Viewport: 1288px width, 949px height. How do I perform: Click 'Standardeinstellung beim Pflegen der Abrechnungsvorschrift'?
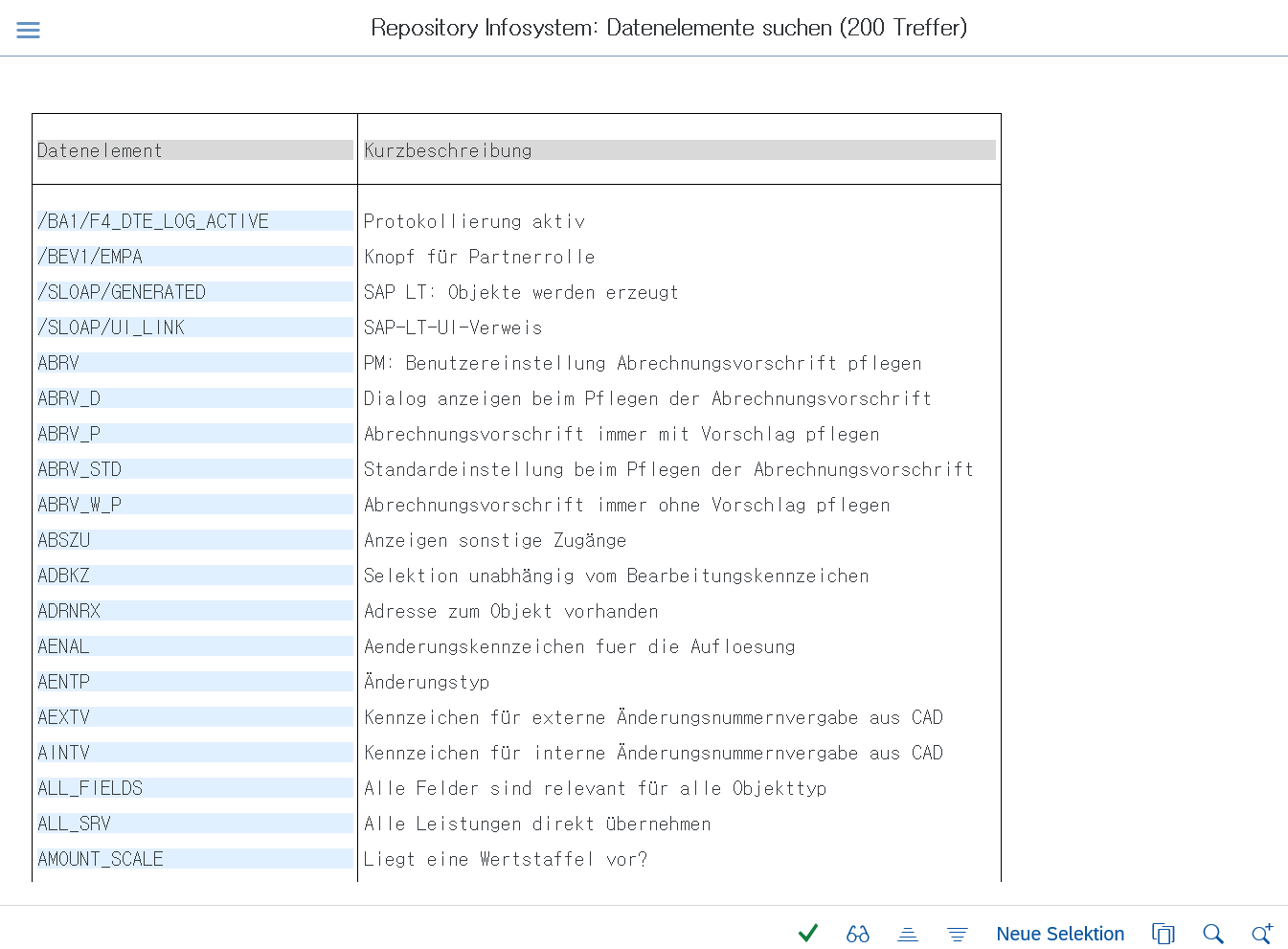tap(668, 469)
